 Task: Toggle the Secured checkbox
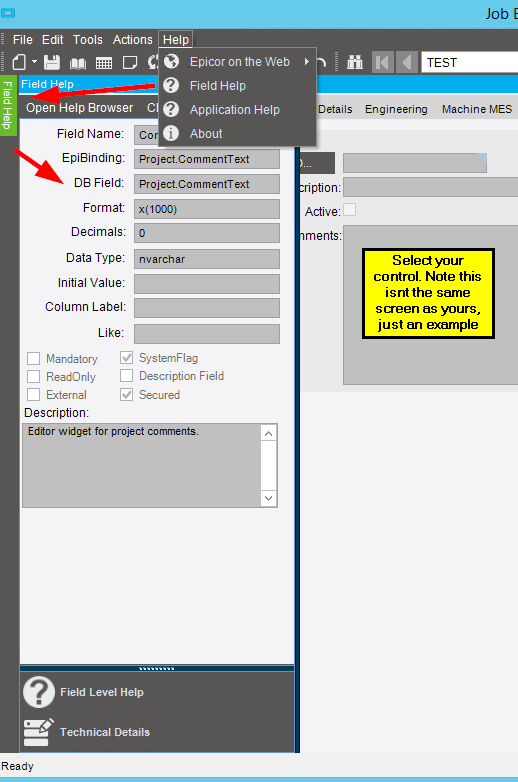point(127,394)
